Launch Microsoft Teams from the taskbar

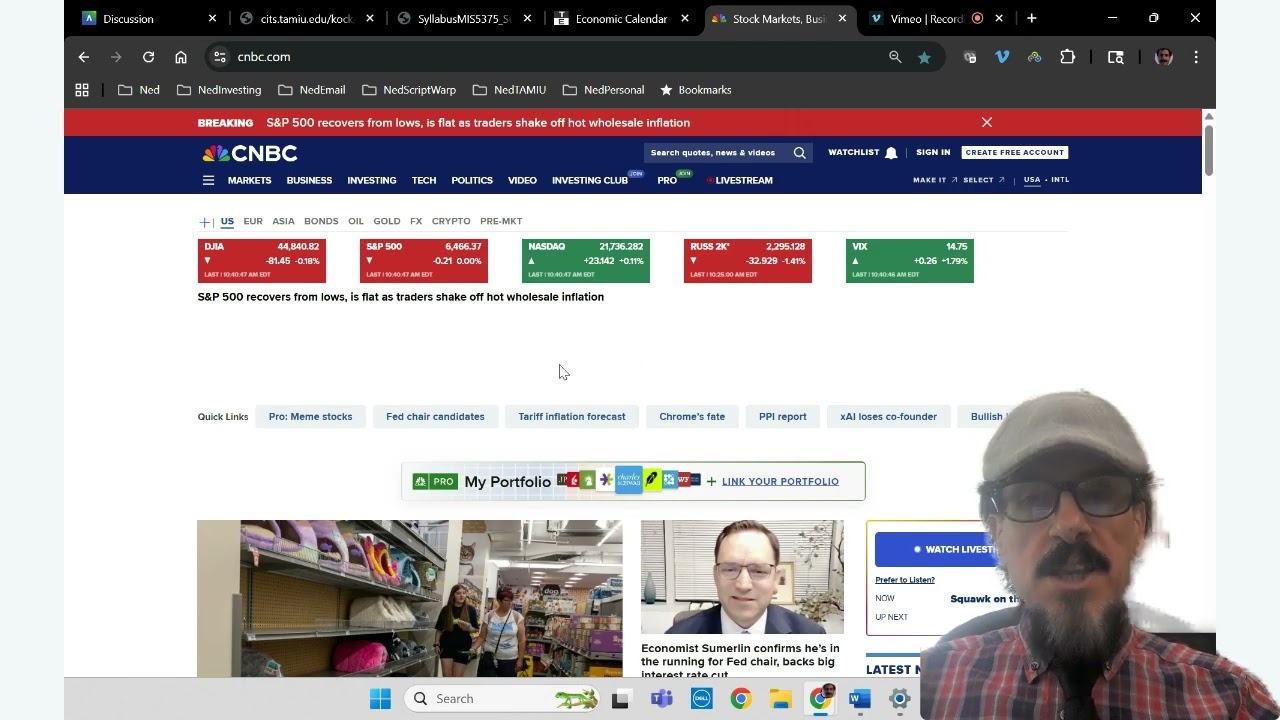pos(661,699)
